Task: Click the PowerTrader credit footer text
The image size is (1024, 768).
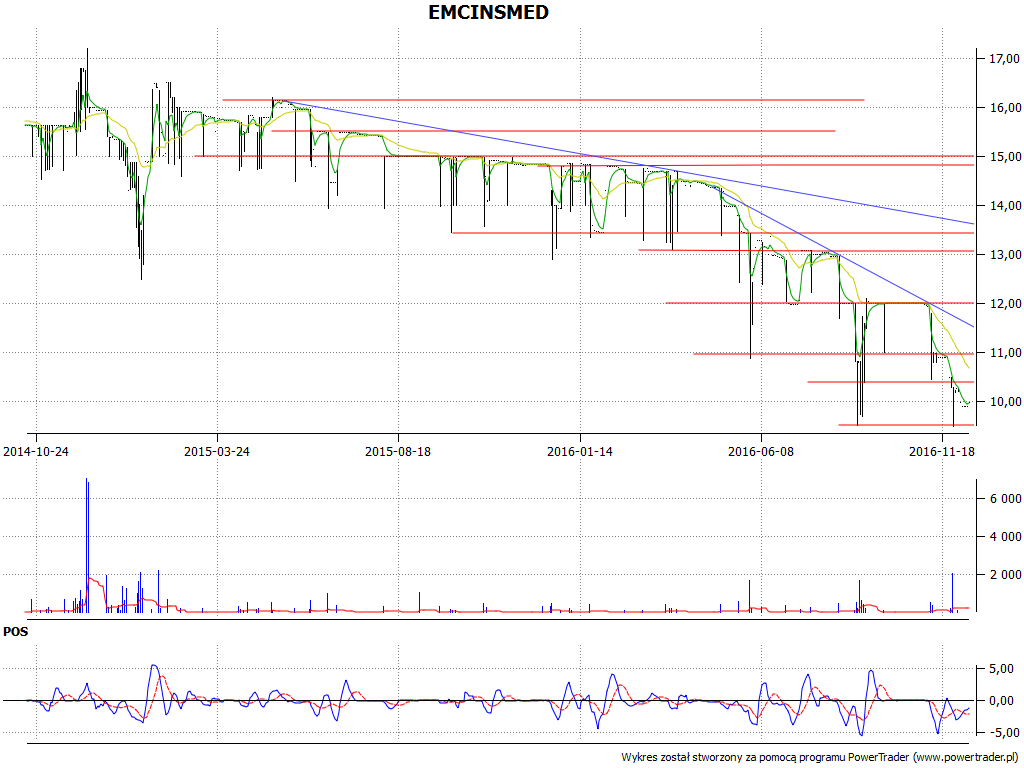Action: coord(822,758)
